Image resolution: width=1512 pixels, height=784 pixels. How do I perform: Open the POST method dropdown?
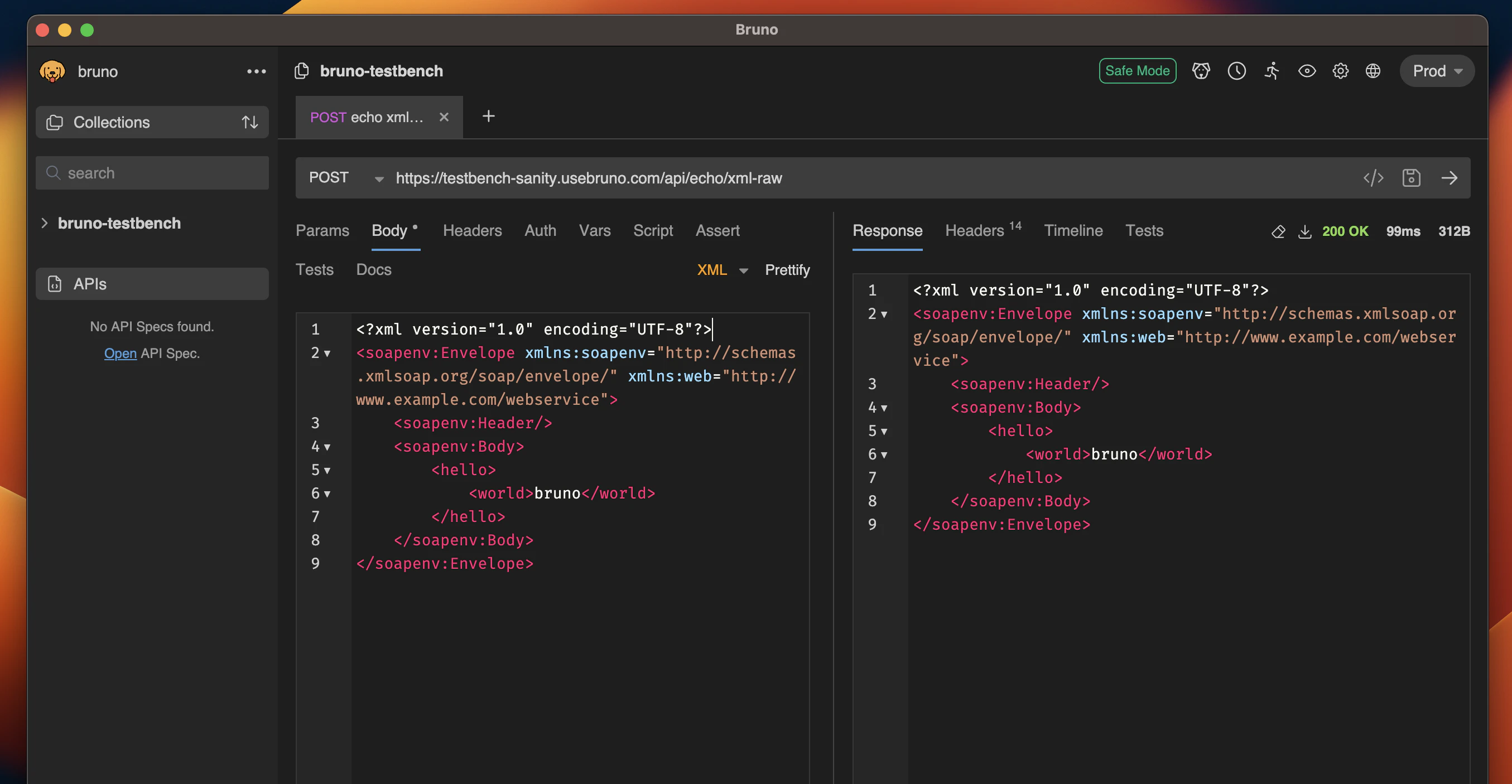click(345, 178)
